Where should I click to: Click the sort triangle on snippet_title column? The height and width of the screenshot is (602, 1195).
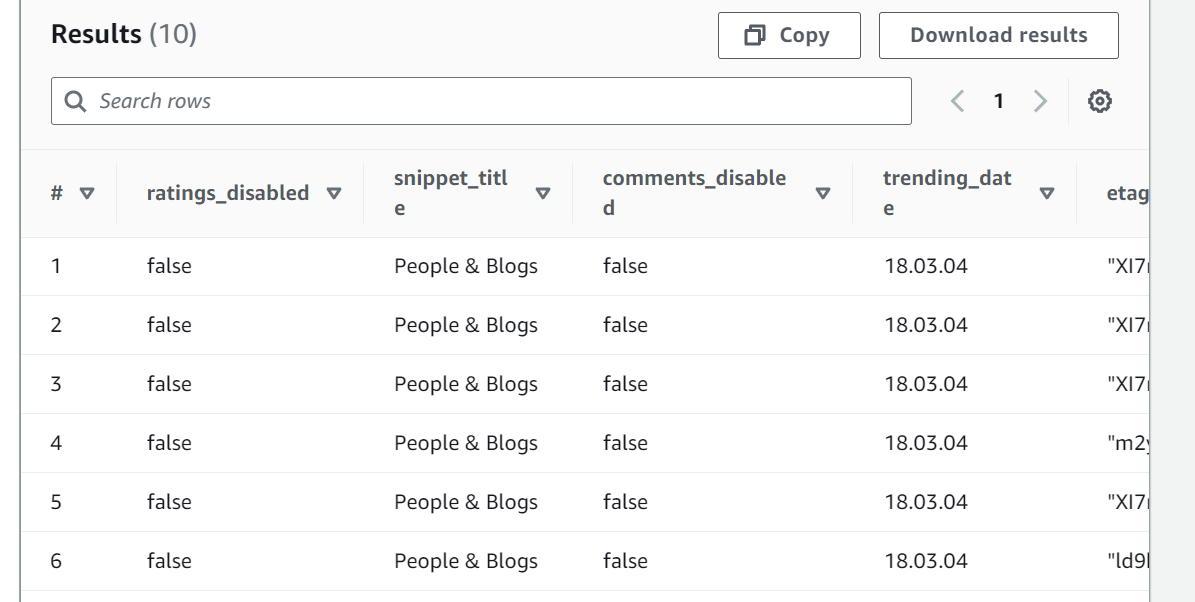pyautogui.click(x=544, y=193)
